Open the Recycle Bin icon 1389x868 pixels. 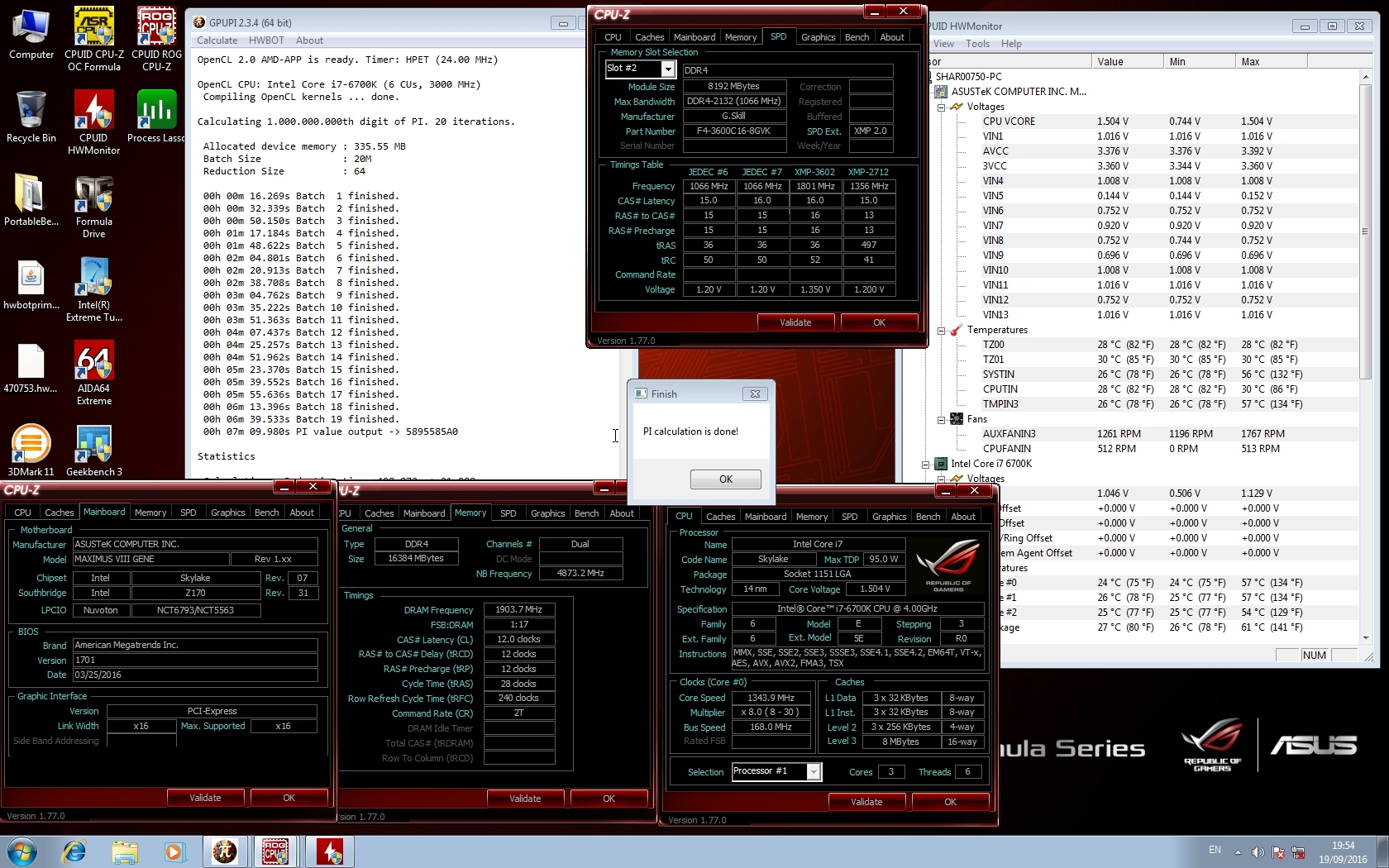31,117
